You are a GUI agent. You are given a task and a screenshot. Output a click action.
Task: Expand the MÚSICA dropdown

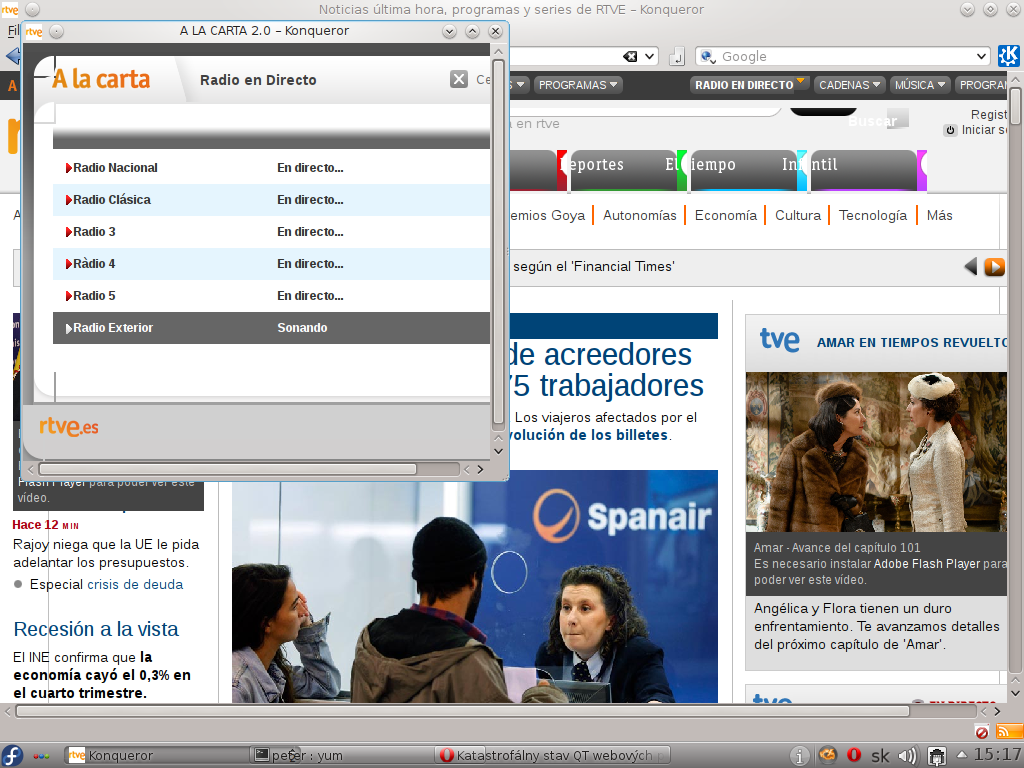(920, 85)
